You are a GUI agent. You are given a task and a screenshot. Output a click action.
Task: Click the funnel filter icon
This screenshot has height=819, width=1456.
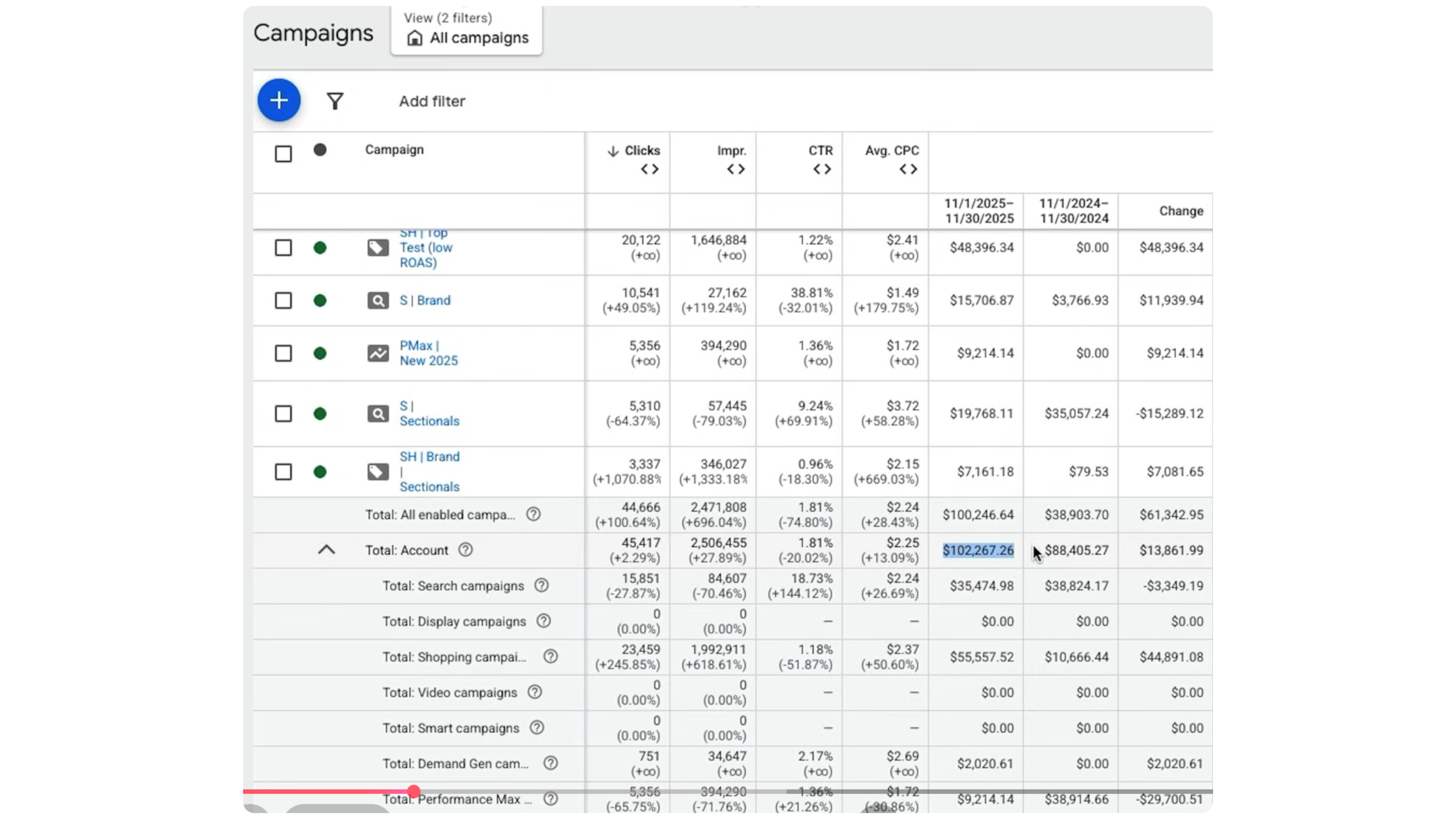point(335,101)
